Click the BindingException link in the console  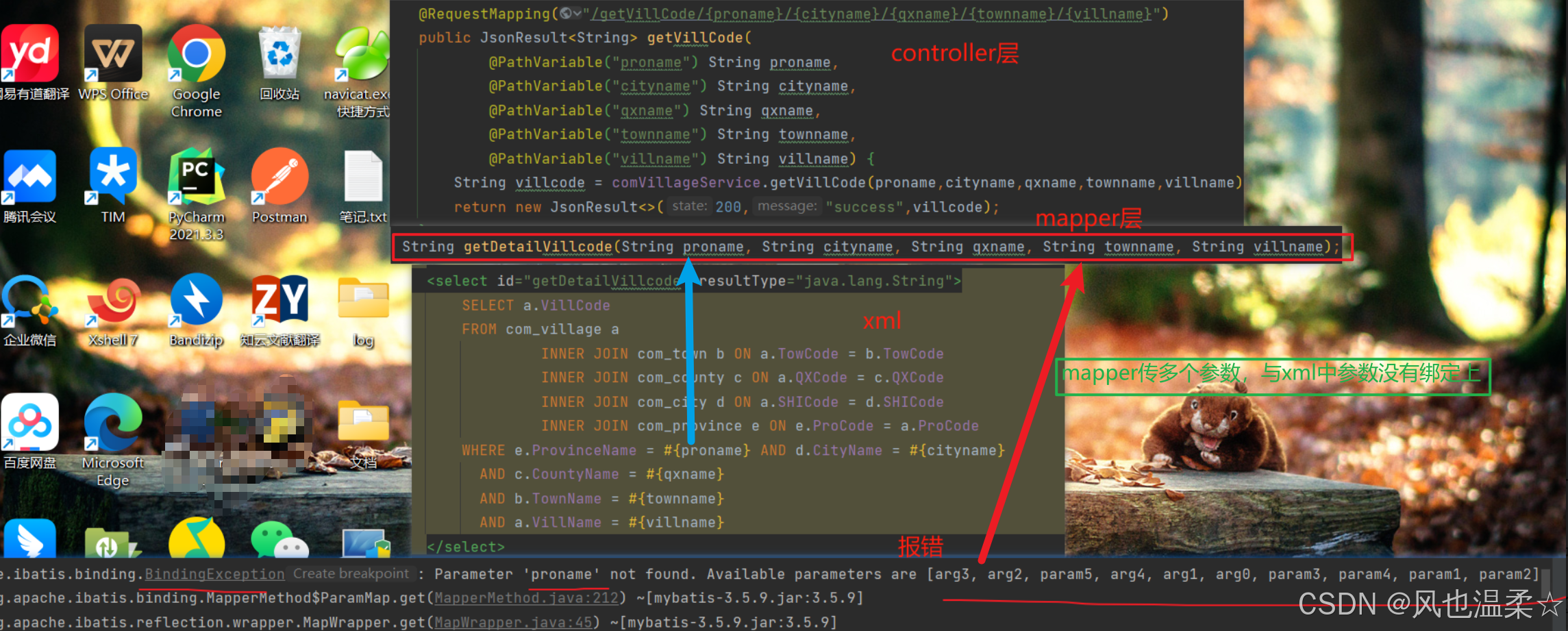tap(214, 574)
